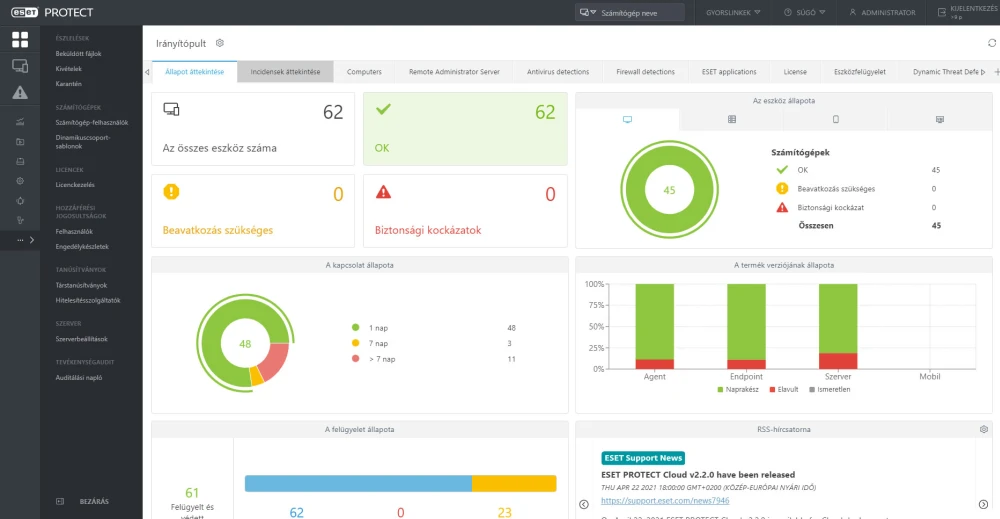The height and width of the screenshot is (519, 1000).
Task: Expand more sidebar items with the chevron
Action: click(32, 240)
